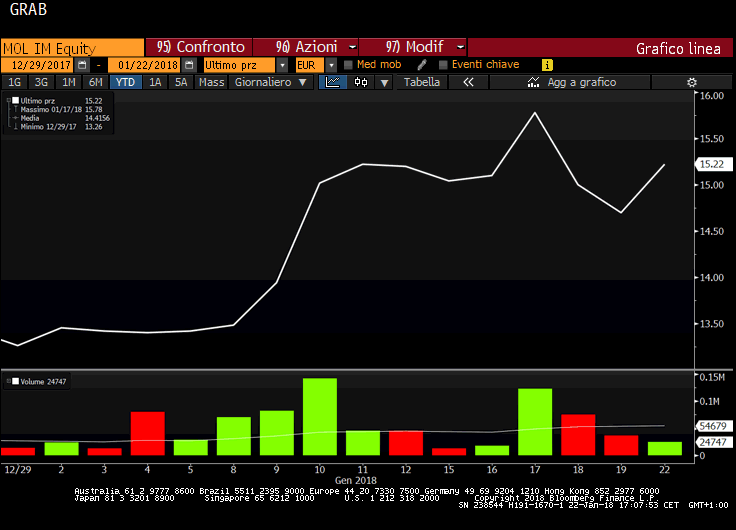Click the line chart type icon
Screen dimensions: 736x530
(334, 82)
